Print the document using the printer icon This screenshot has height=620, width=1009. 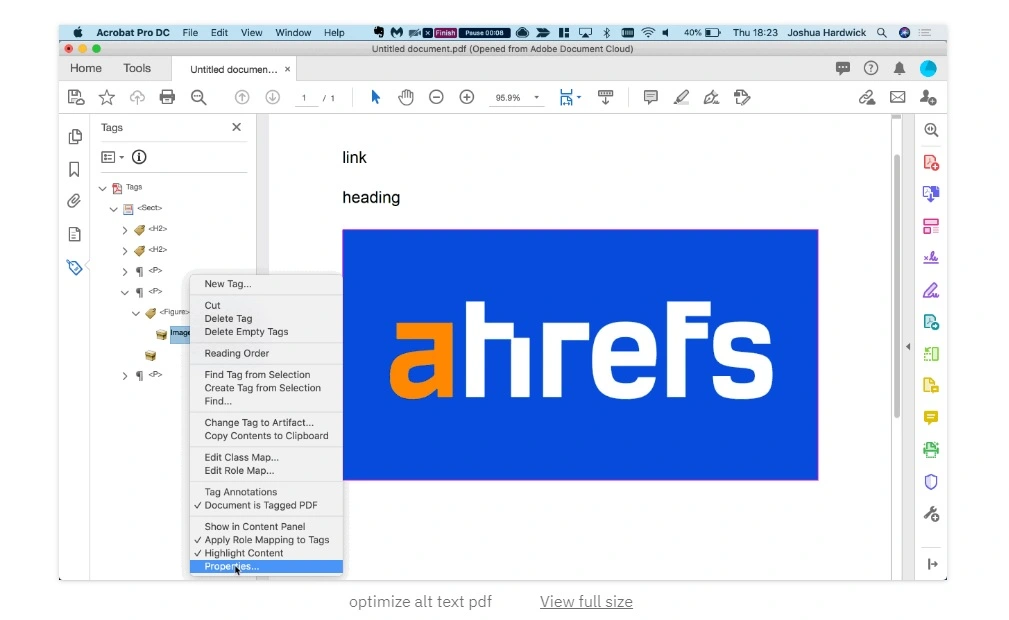pos(167,97)
